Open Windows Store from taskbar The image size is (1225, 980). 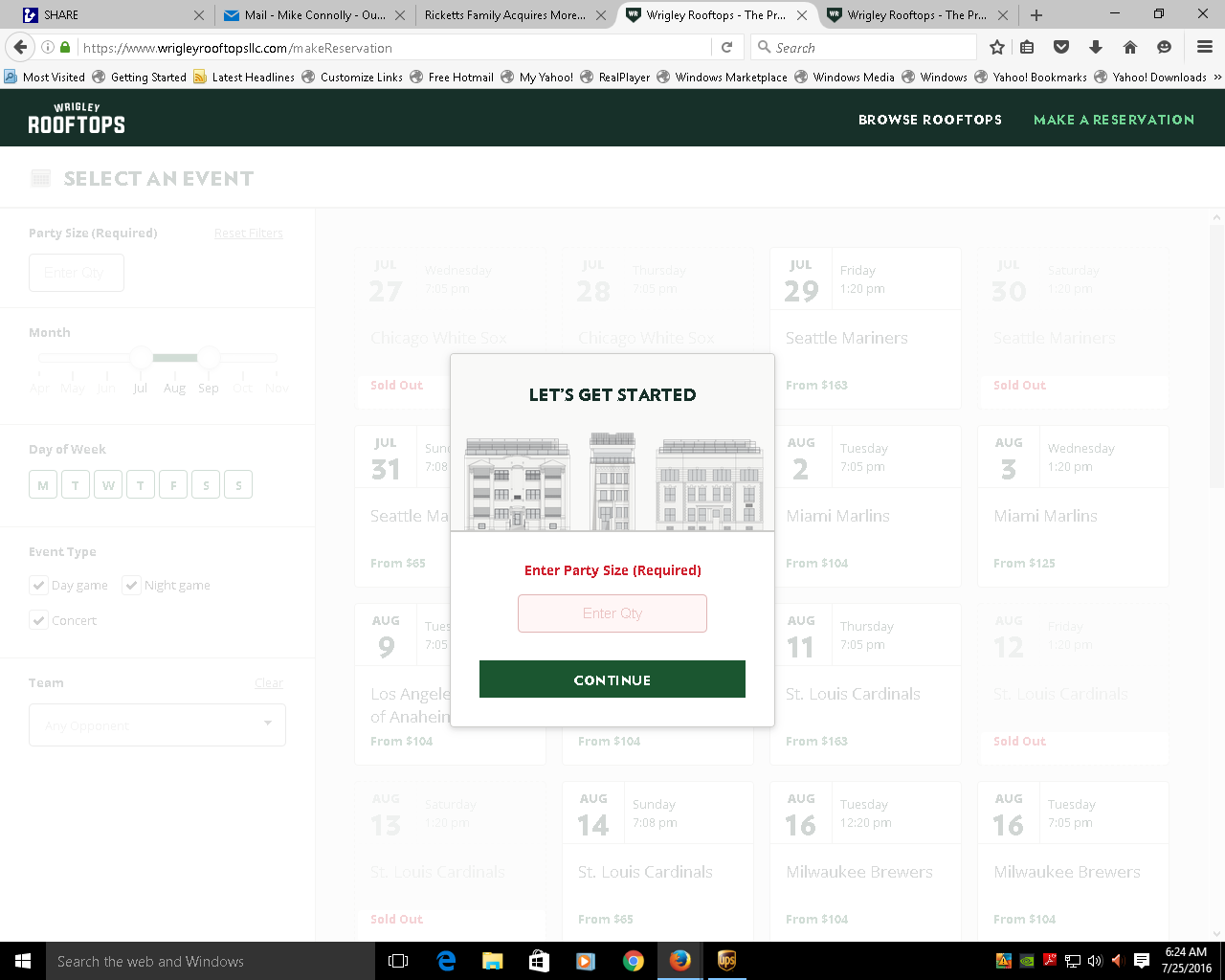pos(539,961)
